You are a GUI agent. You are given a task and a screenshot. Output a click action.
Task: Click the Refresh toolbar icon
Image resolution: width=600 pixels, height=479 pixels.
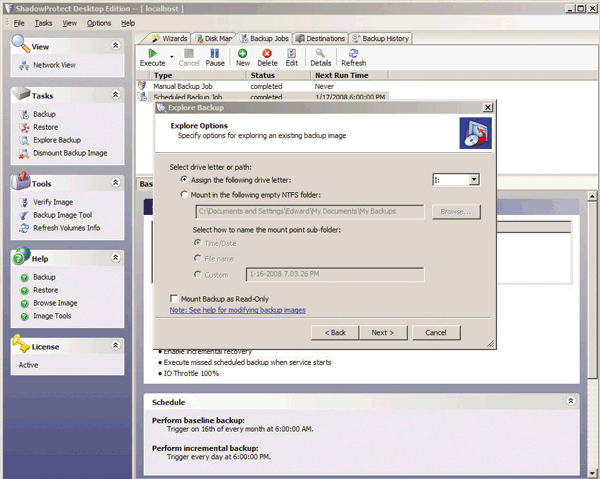pyautogui.click(x=354, y=57)
